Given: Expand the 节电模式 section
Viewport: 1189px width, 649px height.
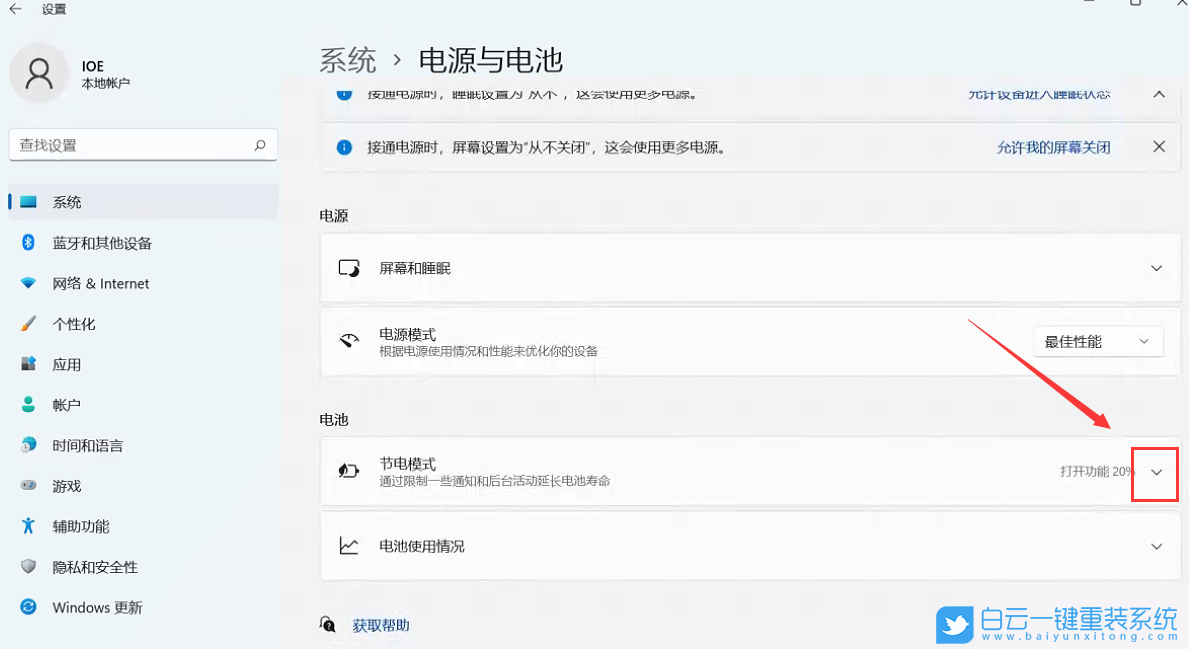Looking at the screenshot, I should (1155, 472).
